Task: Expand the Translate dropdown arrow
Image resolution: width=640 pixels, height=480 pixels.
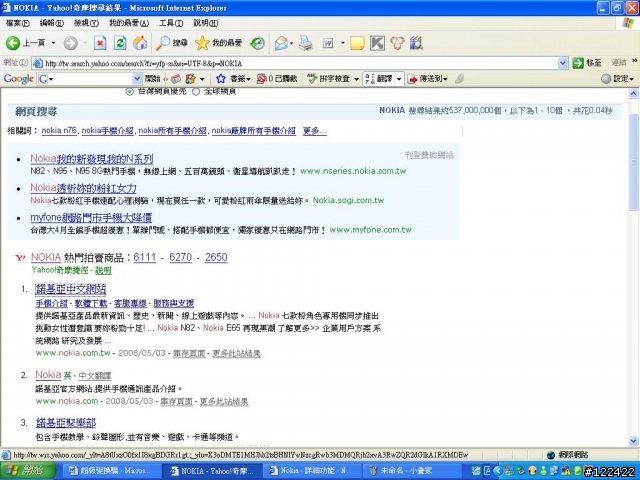Action: pos(399,79)
